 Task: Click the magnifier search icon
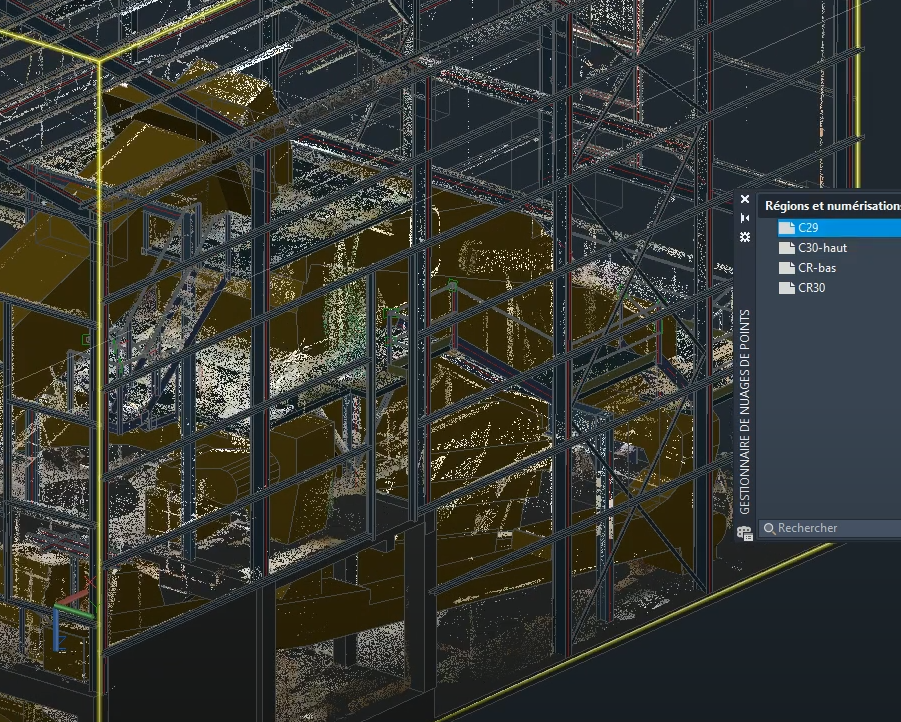769,528
